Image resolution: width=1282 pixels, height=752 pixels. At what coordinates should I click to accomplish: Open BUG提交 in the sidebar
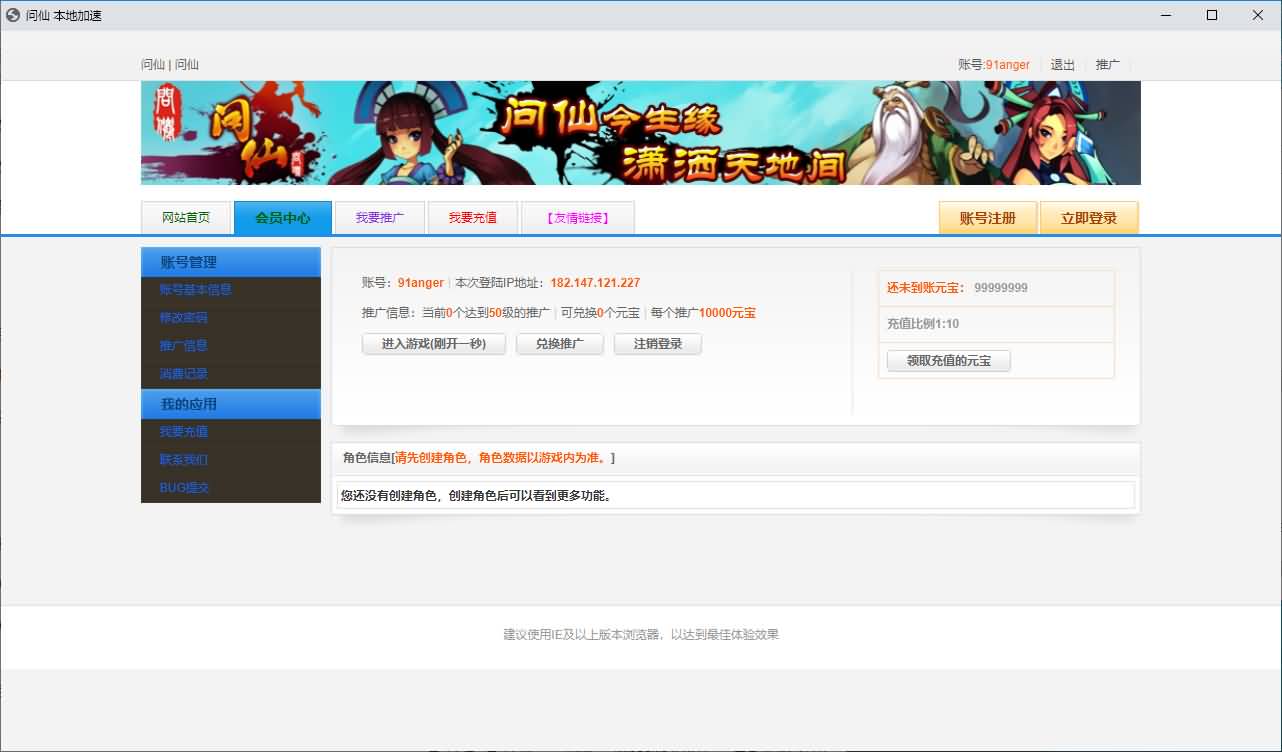184,488
